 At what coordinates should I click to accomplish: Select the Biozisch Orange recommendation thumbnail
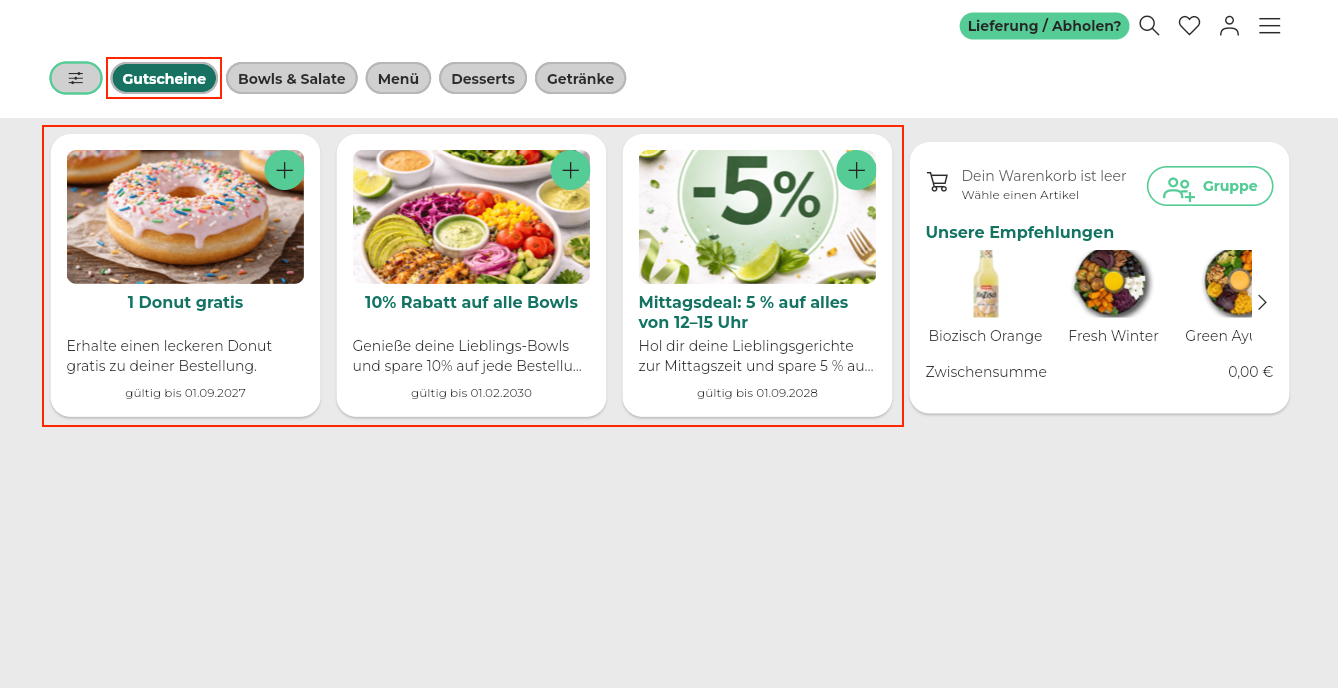click(985, 284)
